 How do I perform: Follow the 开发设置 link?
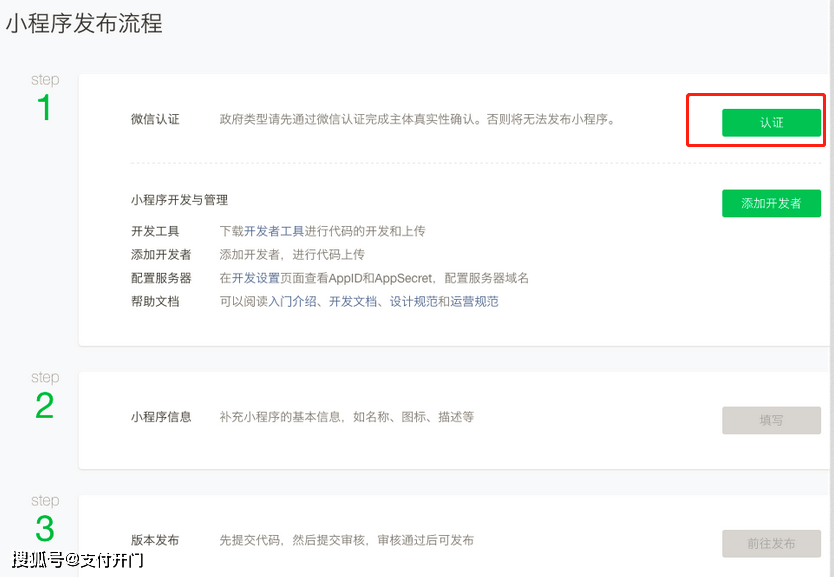click(x=256, y=278)
